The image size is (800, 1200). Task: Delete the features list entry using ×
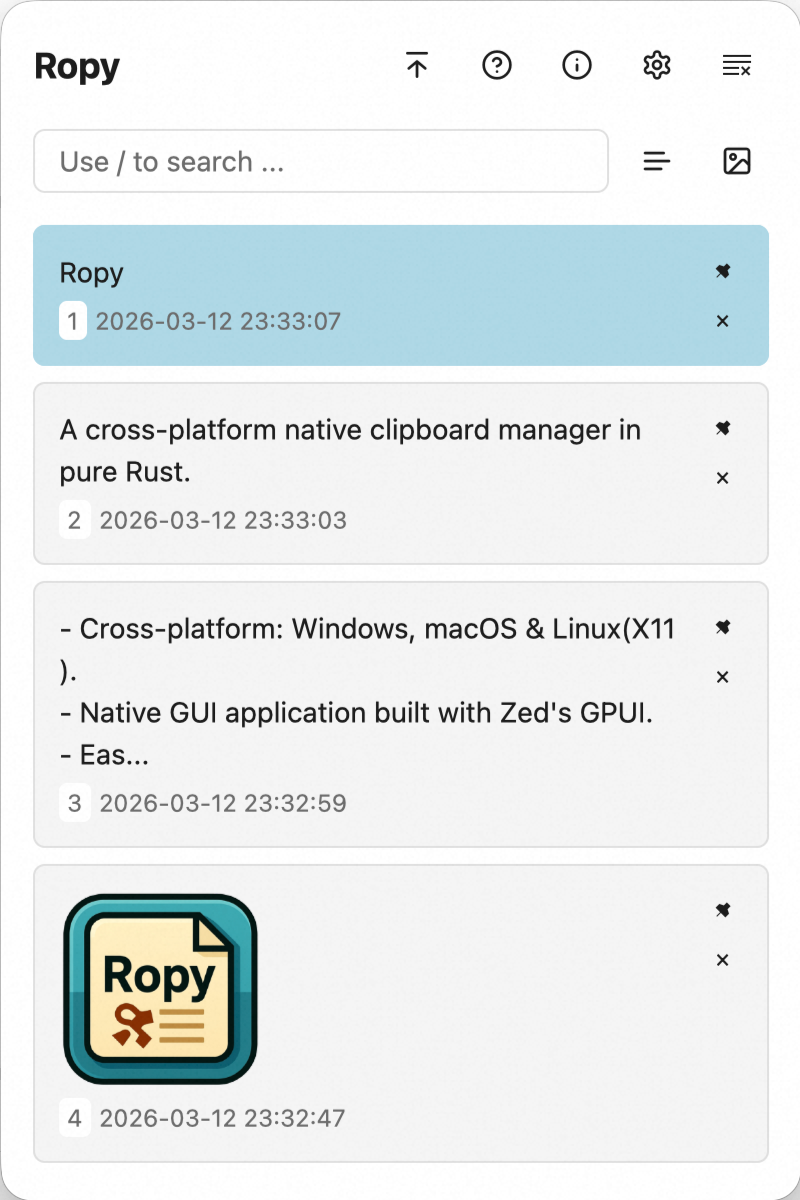point(722,677)
